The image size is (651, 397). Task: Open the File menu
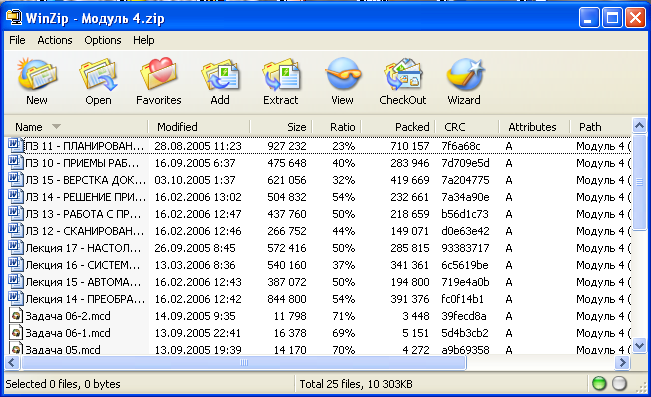(17, 40)
